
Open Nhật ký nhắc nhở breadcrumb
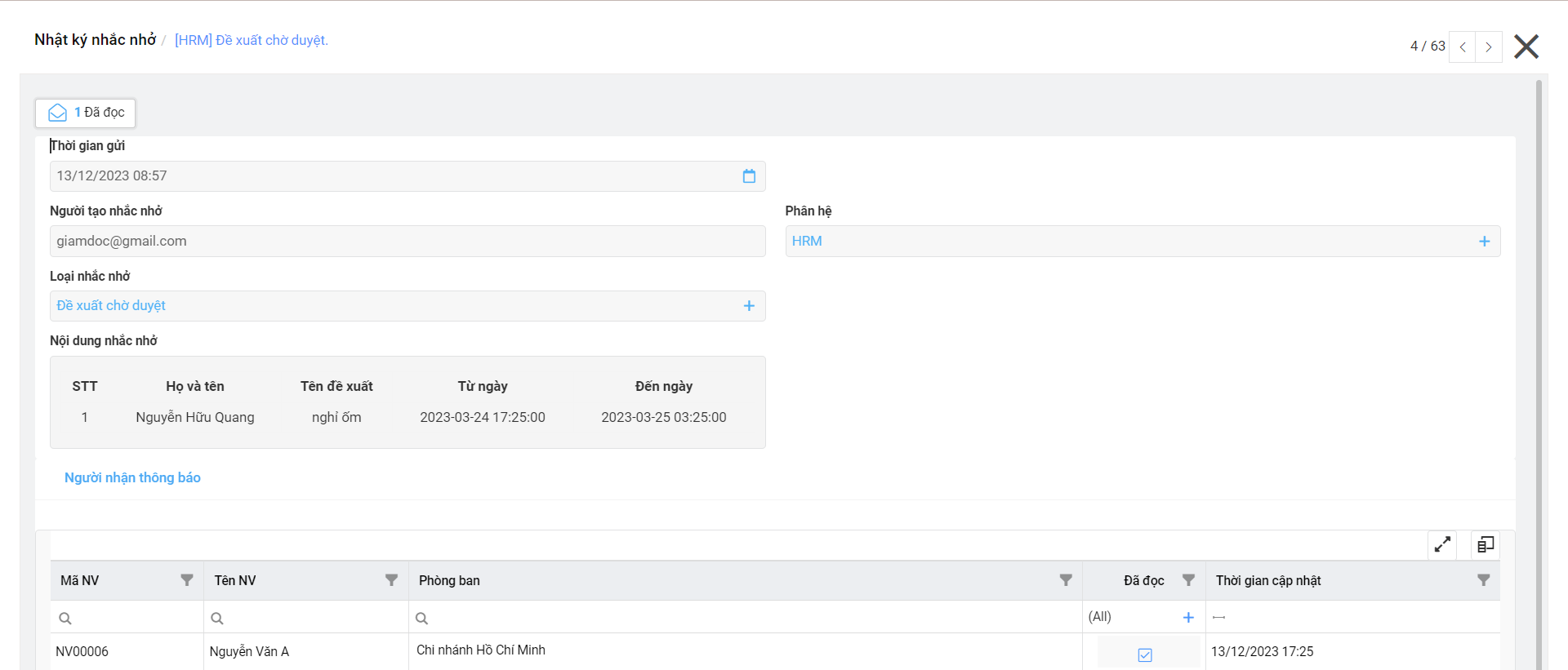[x=95, y=40]
